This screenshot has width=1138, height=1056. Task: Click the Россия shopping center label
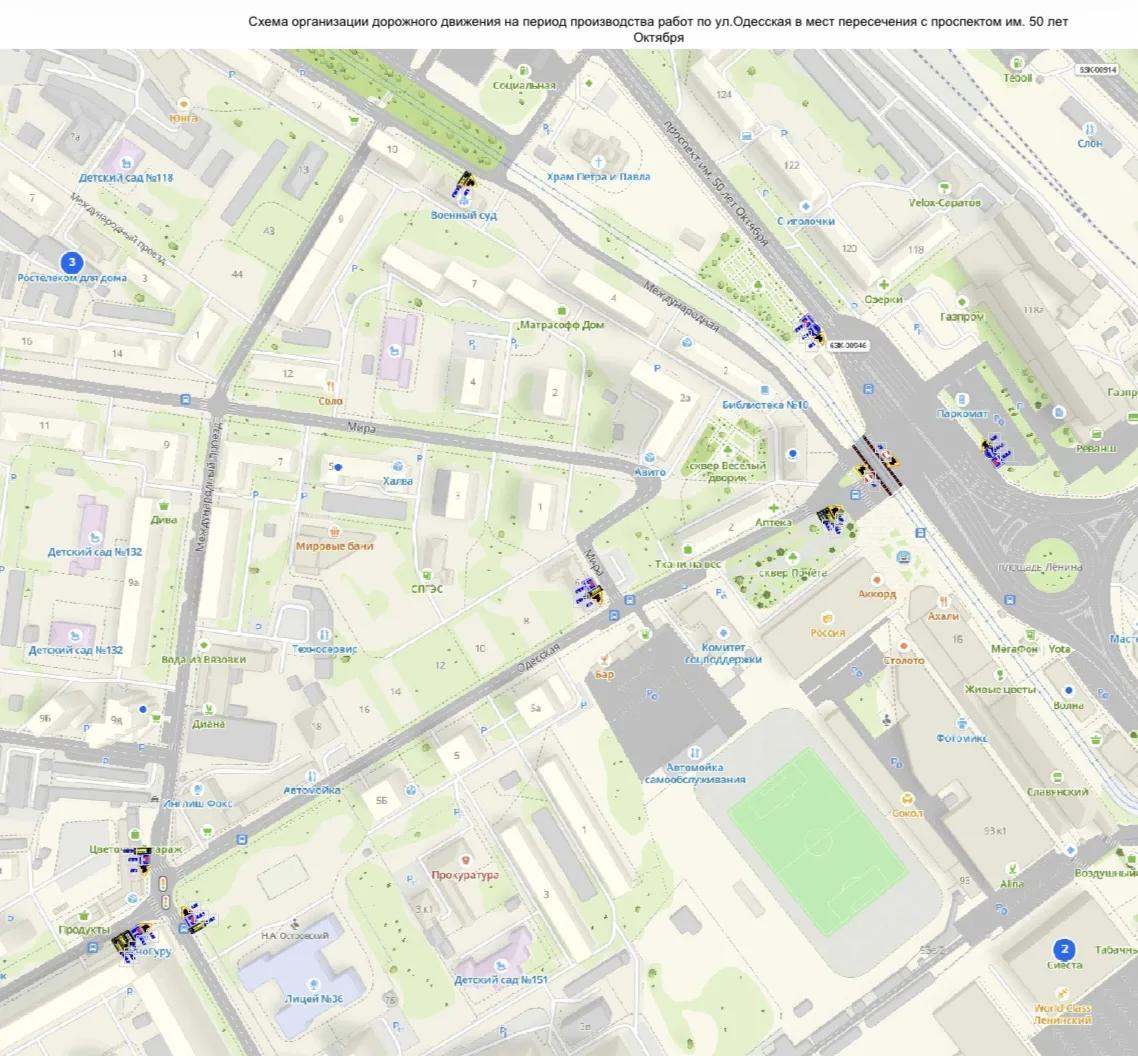coord(828,632)
